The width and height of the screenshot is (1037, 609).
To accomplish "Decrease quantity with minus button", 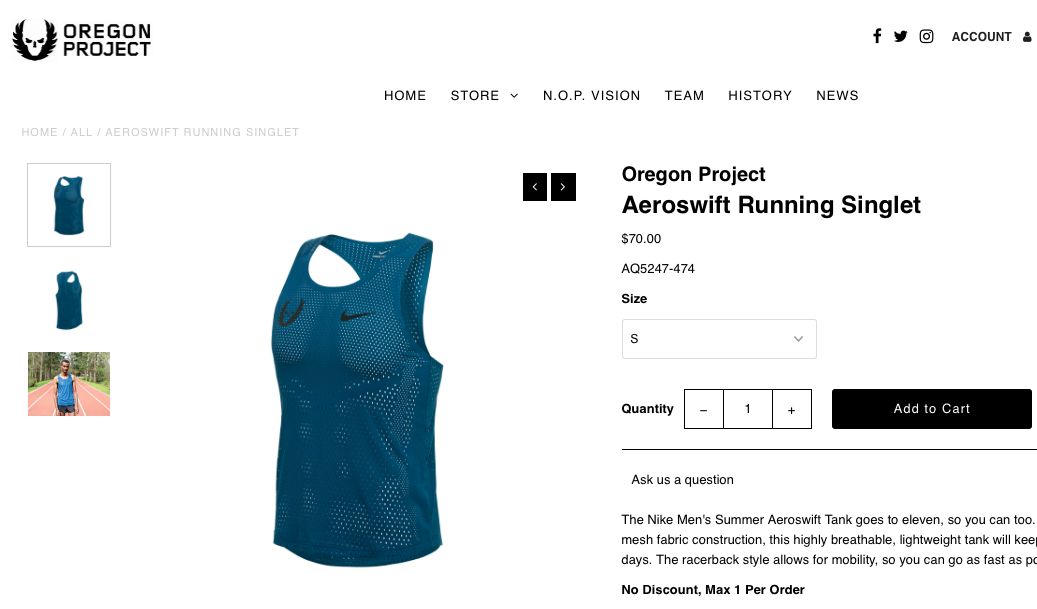I will (704, 409).
